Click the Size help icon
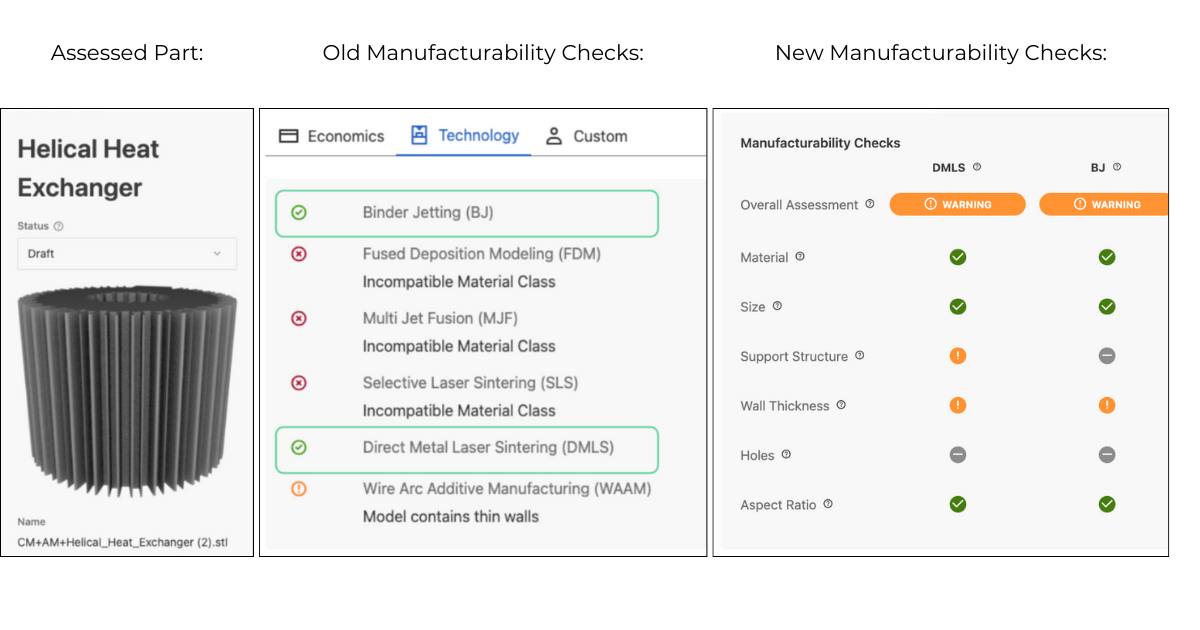 777,306
